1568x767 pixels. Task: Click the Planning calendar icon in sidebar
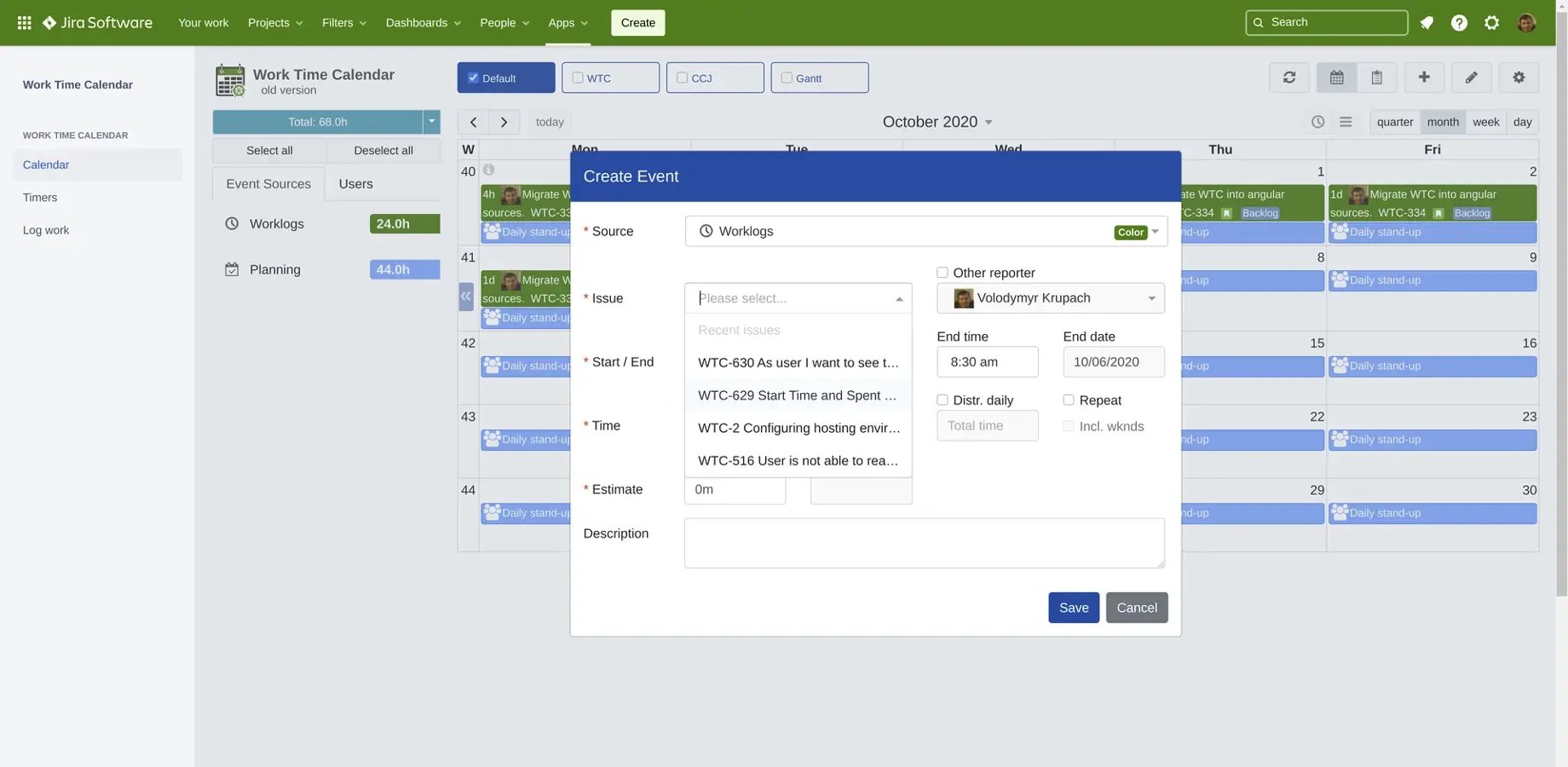click(x=231, y=268)
